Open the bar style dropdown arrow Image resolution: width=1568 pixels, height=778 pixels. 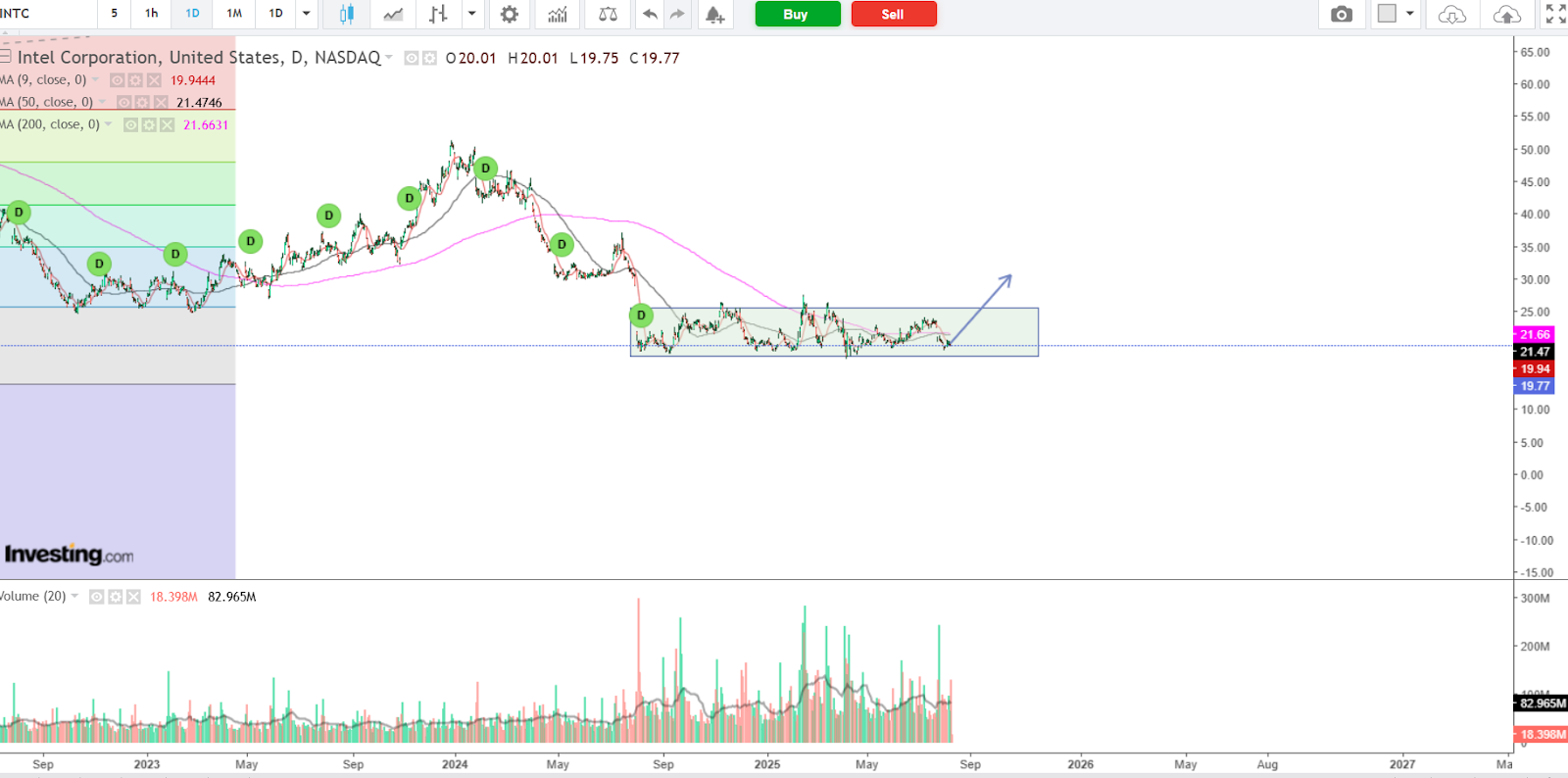pos(472,14)
